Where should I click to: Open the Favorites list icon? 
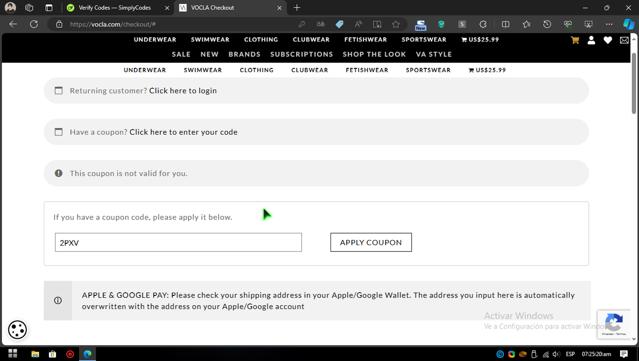pos(526,24)
